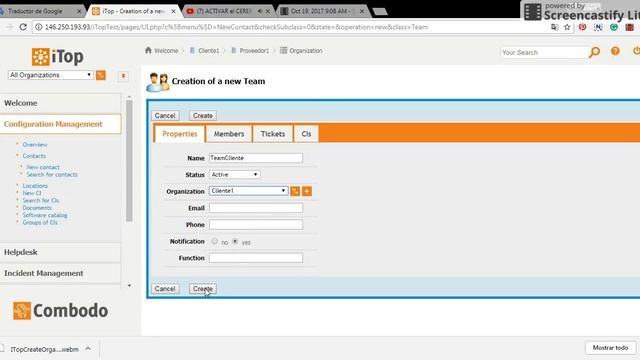
Task: Open the New CI link
Action: point(31,193)
